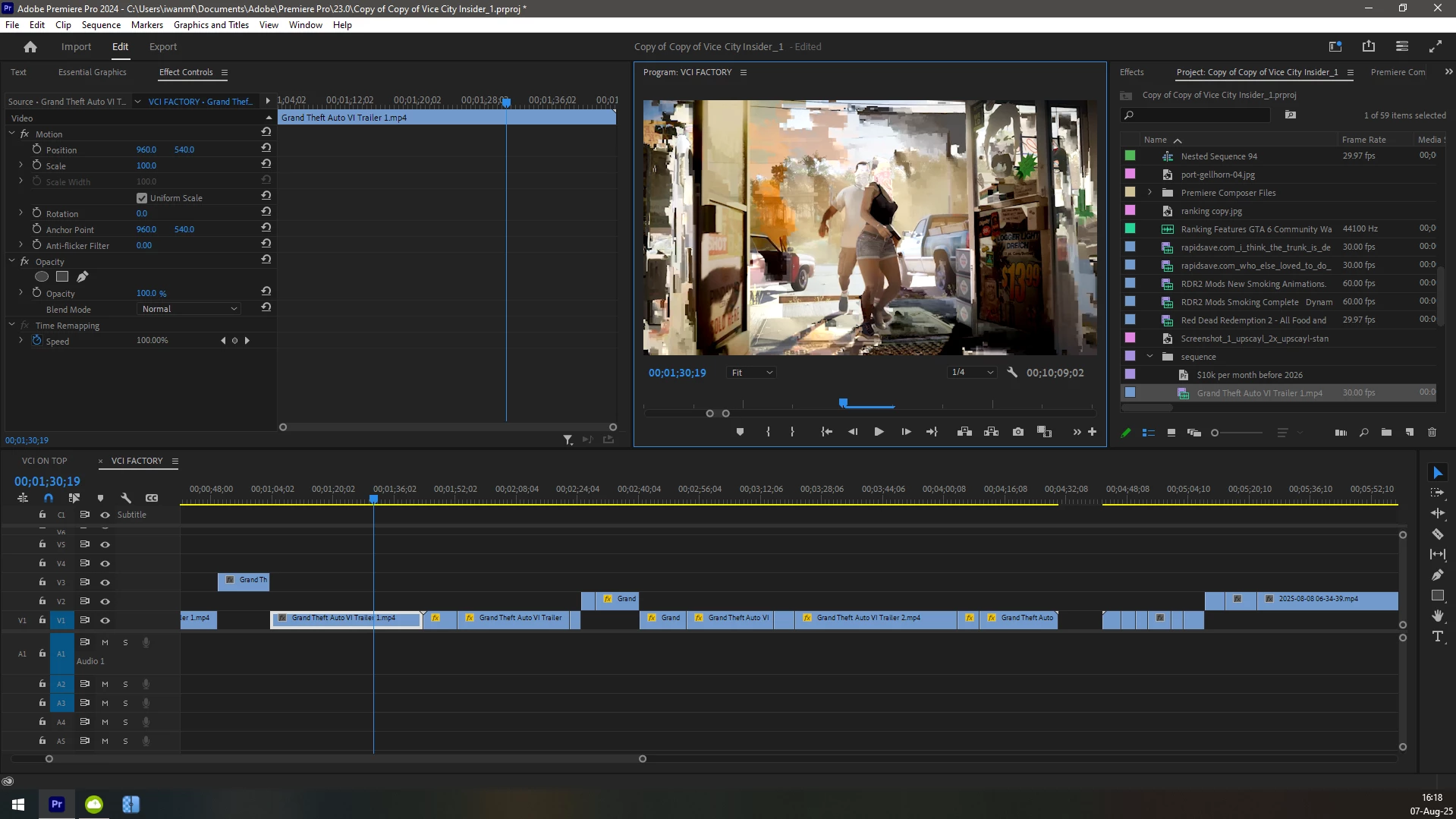Open the 1/4 playback resolution dropdown
Image resolution: width=1456 pixels, height=819 pixels.
[x=972, y=373]
